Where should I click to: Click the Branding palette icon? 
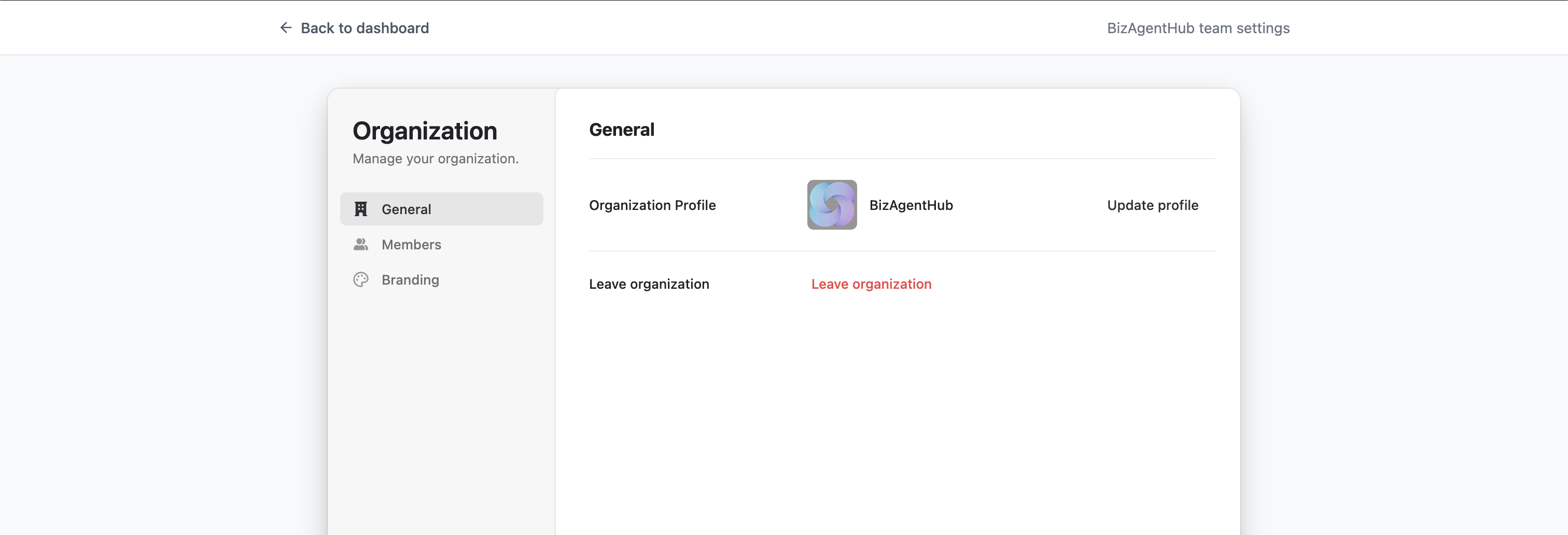pos(361,279)
